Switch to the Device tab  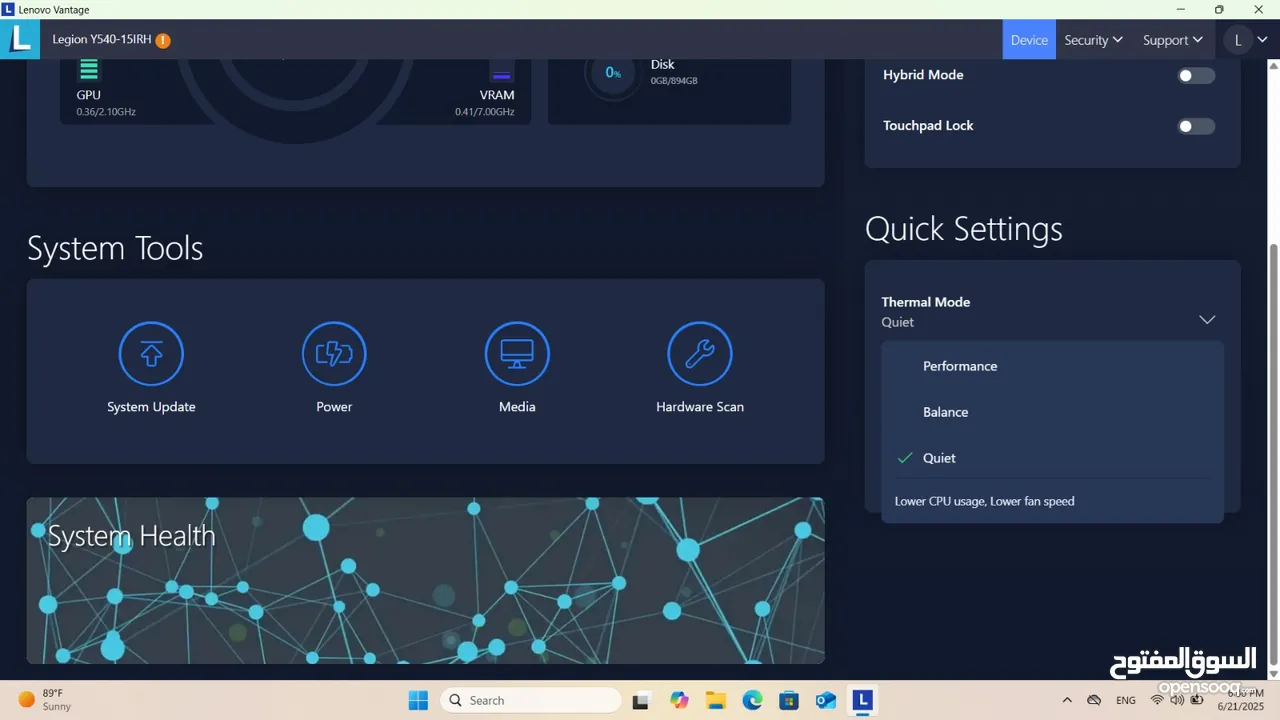click(1029, 40)
